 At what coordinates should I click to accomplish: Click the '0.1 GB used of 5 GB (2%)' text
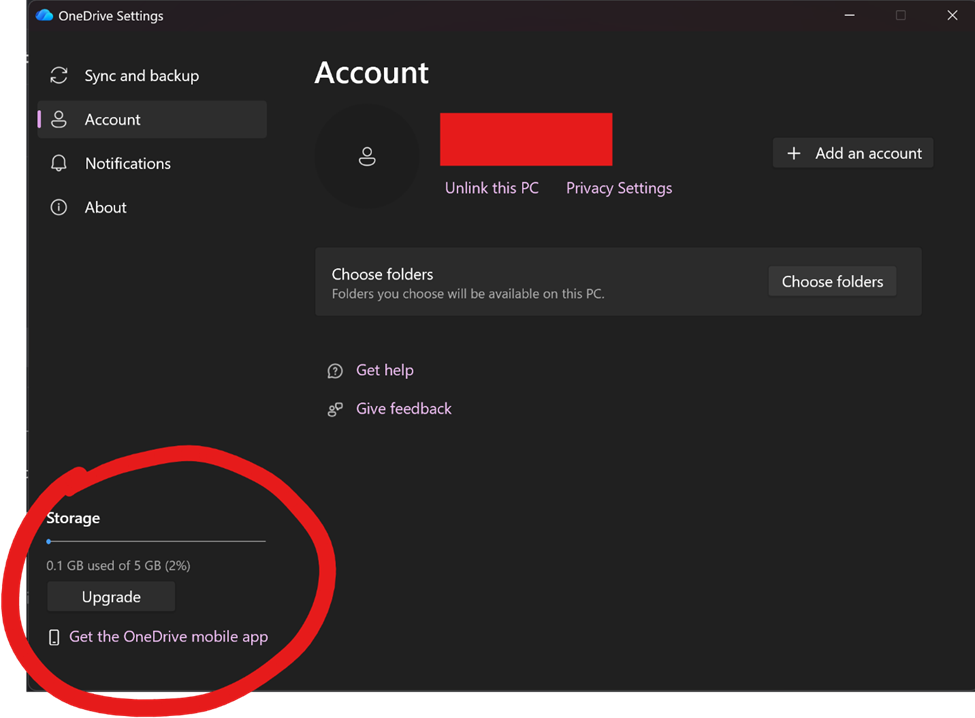point(118,566)
